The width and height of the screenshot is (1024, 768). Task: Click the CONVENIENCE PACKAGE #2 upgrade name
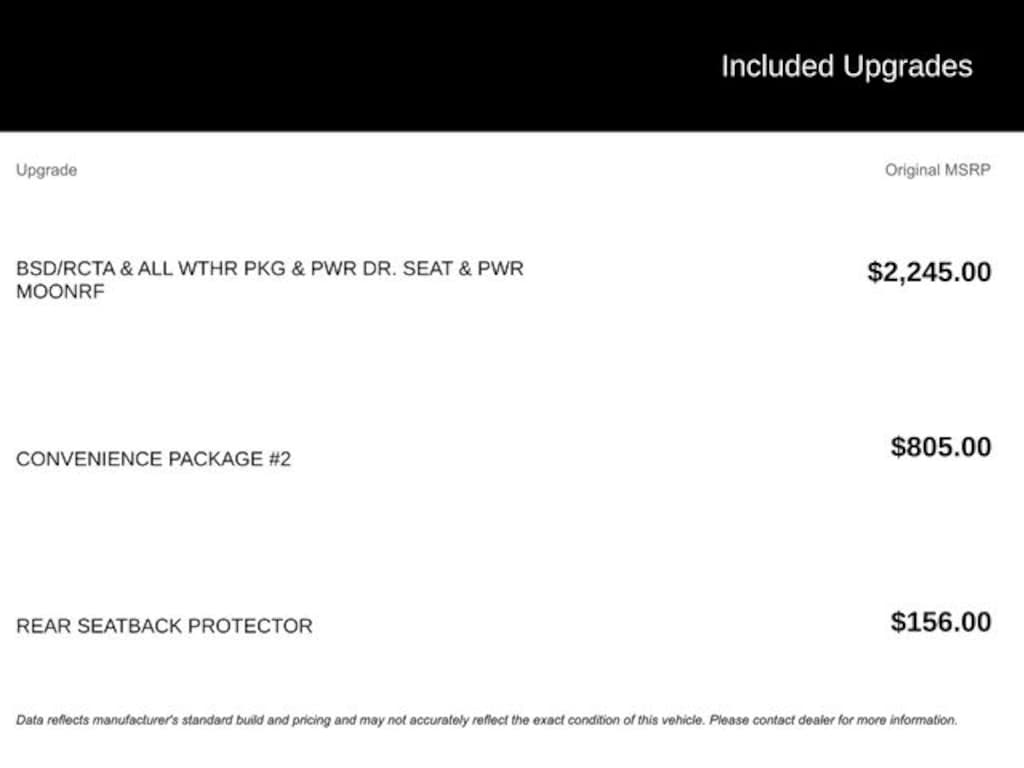(153, 459)
